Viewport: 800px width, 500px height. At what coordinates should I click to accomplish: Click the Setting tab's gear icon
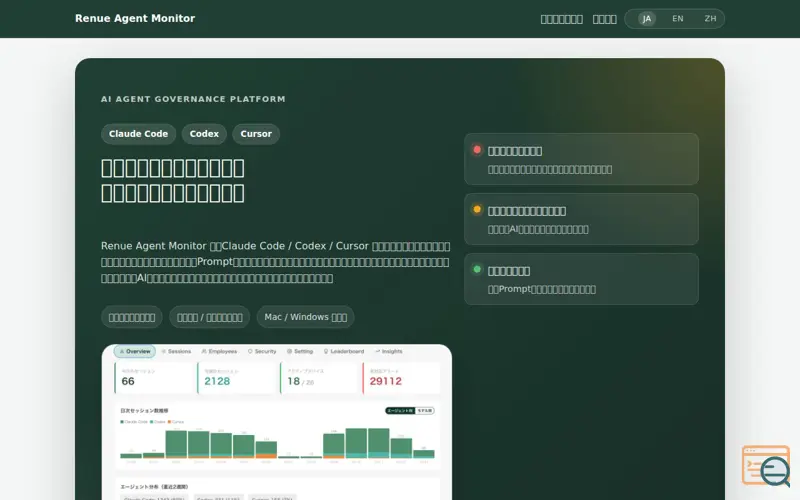point(289,352)
